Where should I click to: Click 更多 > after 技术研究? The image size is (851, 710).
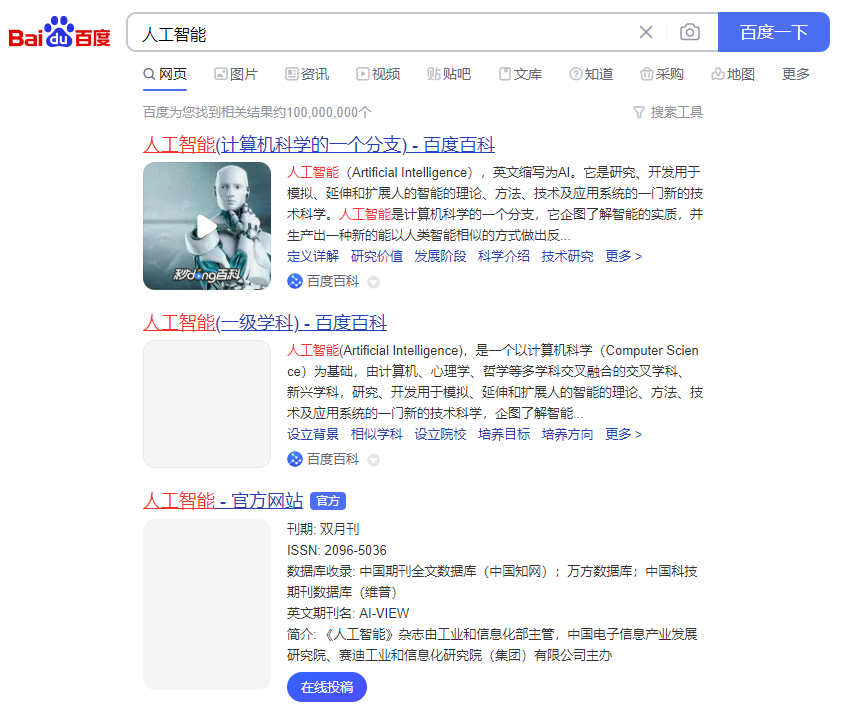[x=624, y=256]
